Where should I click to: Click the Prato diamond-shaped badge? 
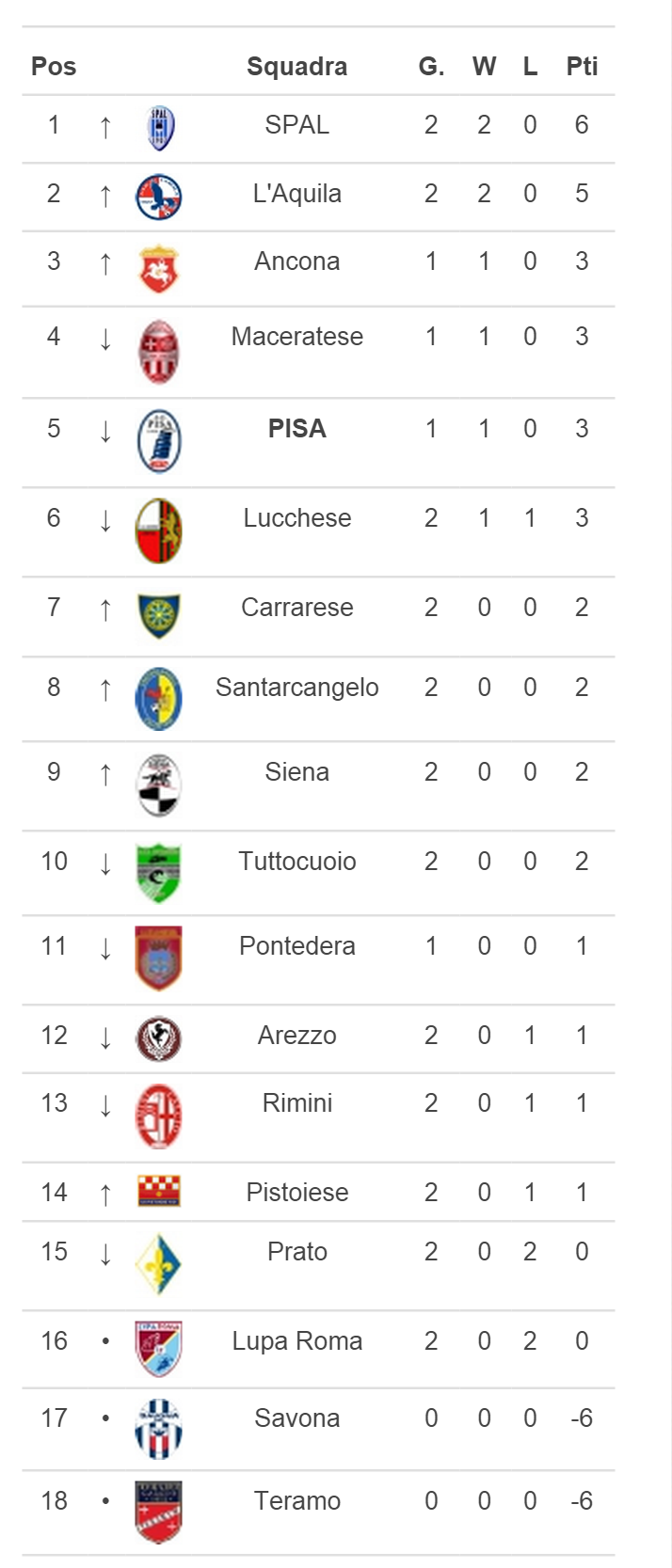point(158,1265)
